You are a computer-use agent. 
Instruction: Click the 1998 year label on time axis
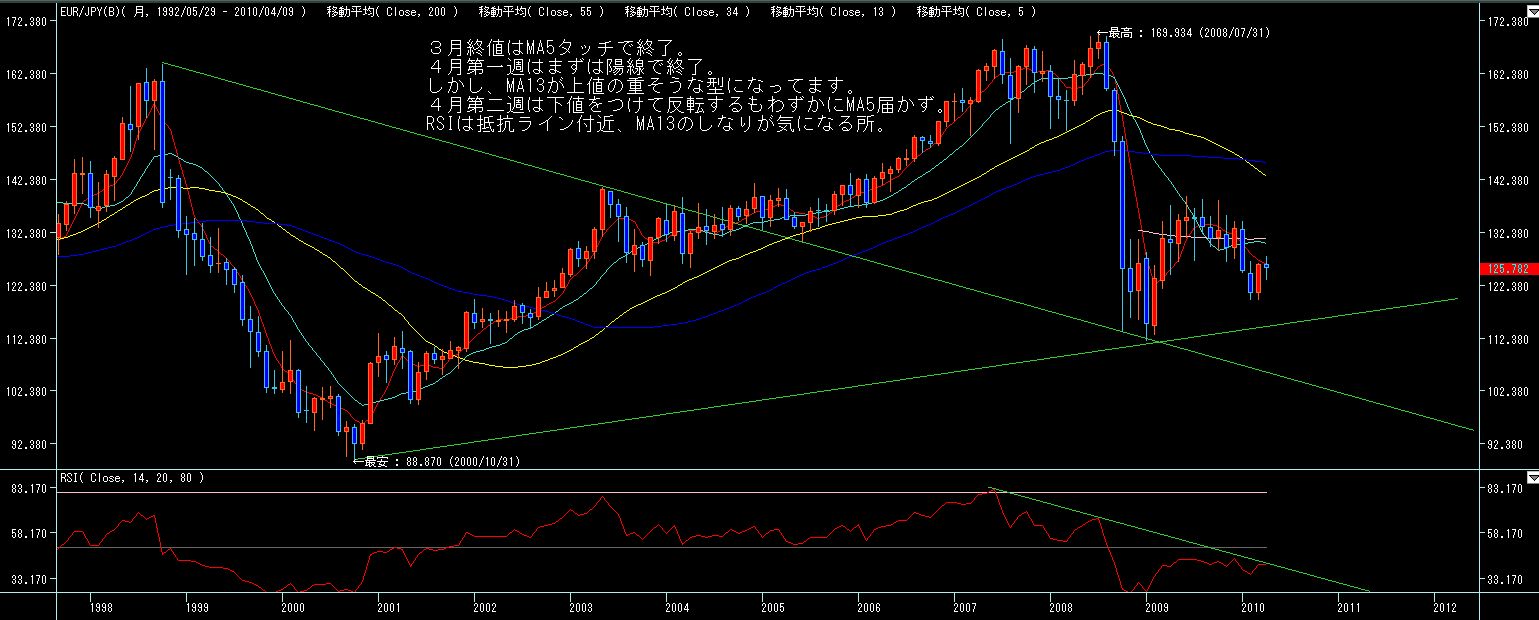pos(100,606)
